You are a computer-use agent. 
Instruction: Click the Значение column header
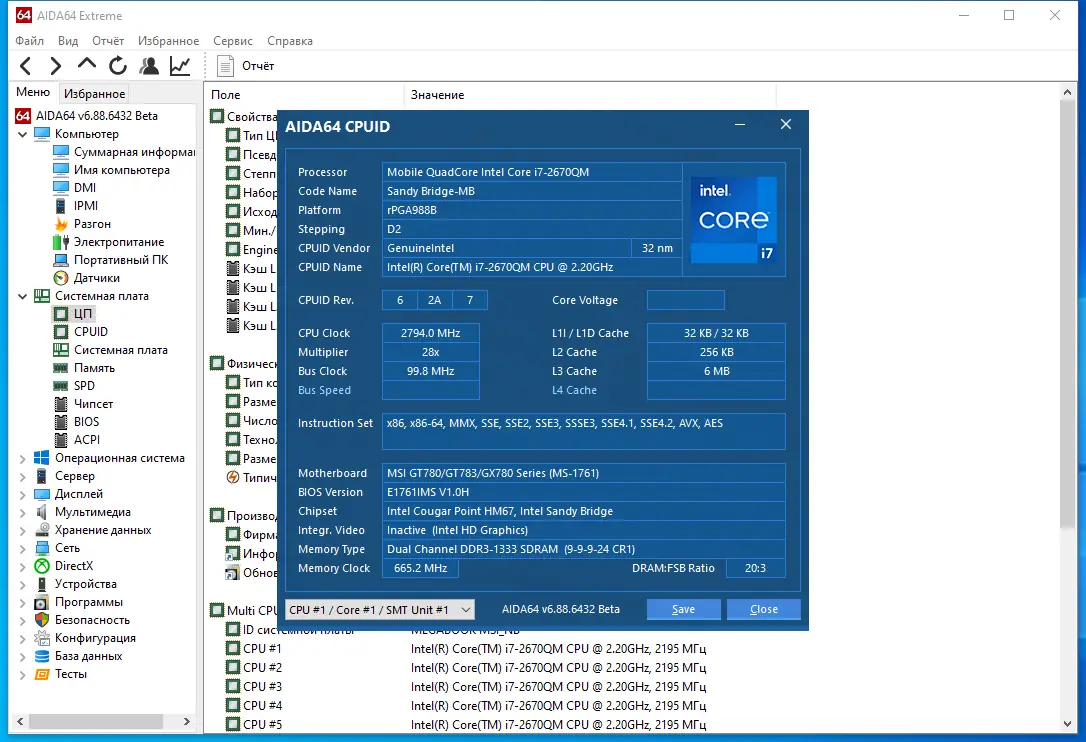click(x=437, y=95)
